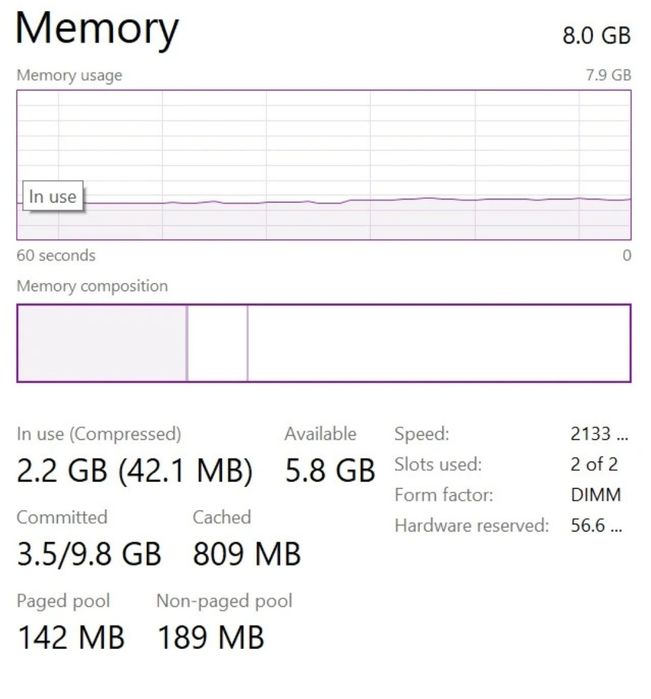Click the 3.5/9.8 GB Committed value
651x699 pixels.
tap(89, 554)
